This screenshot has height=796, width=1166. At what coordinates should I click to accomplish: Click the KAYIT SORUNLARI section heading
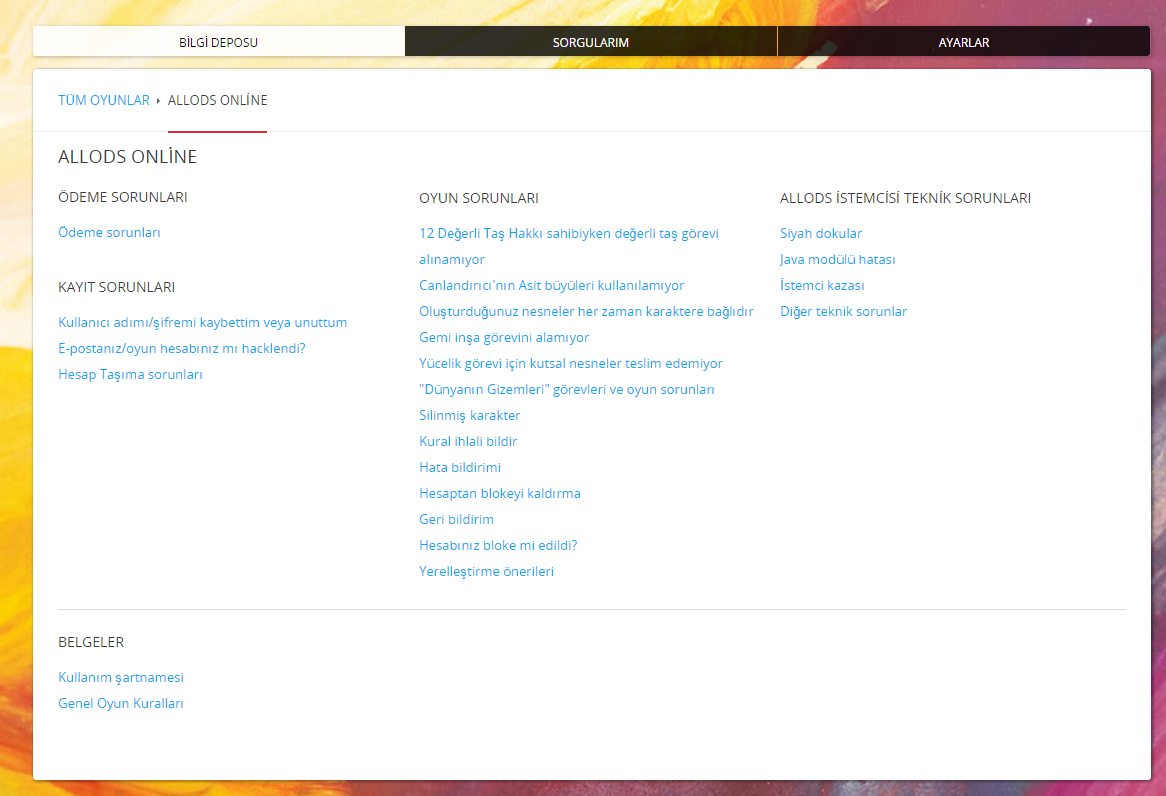[117, 287]
